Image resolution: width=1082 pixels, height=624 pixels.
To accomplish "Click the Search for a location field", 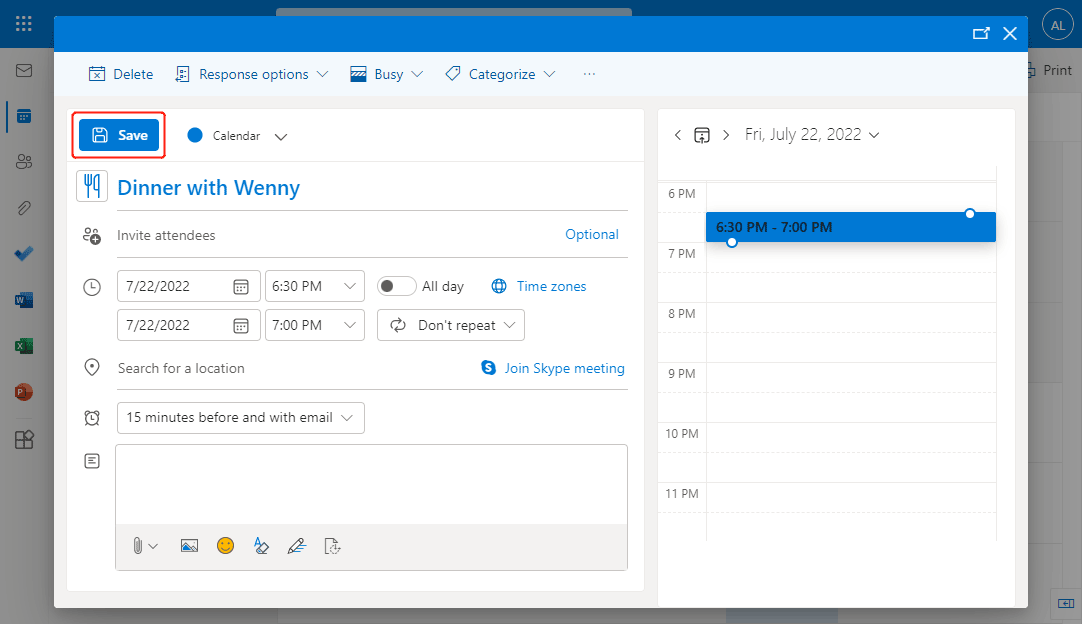I will [x=293, y=368].
